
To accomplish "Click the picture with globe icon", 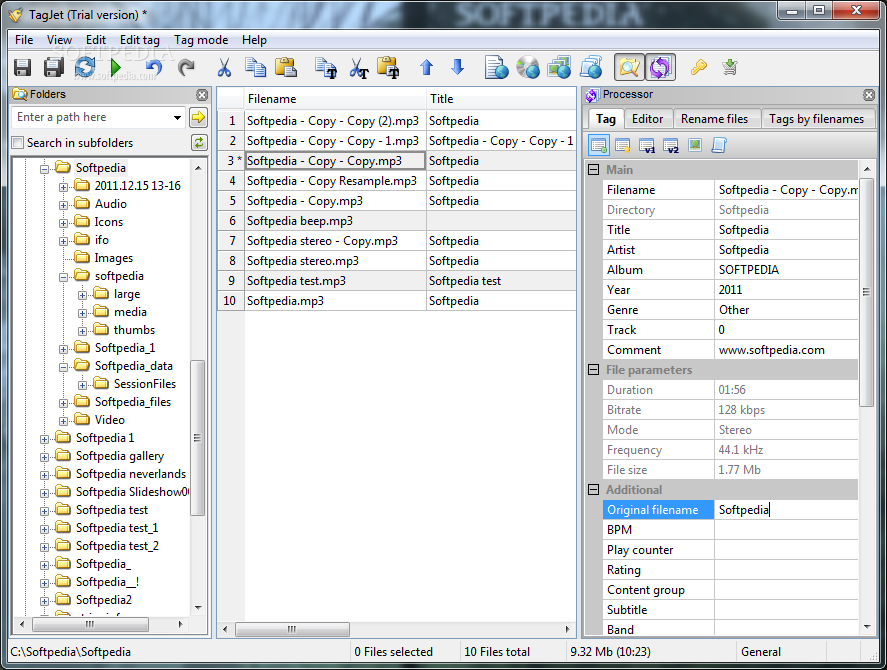I will click(x=559, y=67).
